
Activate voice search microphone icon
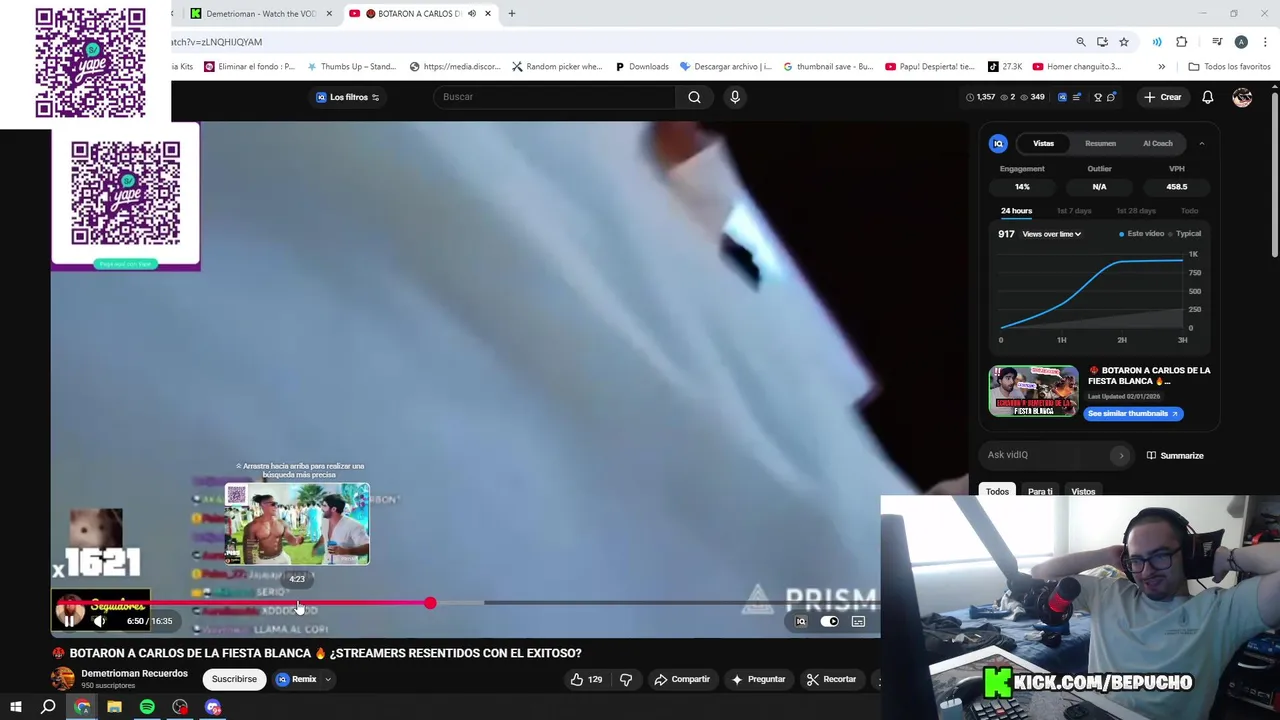tap(735, 97)
